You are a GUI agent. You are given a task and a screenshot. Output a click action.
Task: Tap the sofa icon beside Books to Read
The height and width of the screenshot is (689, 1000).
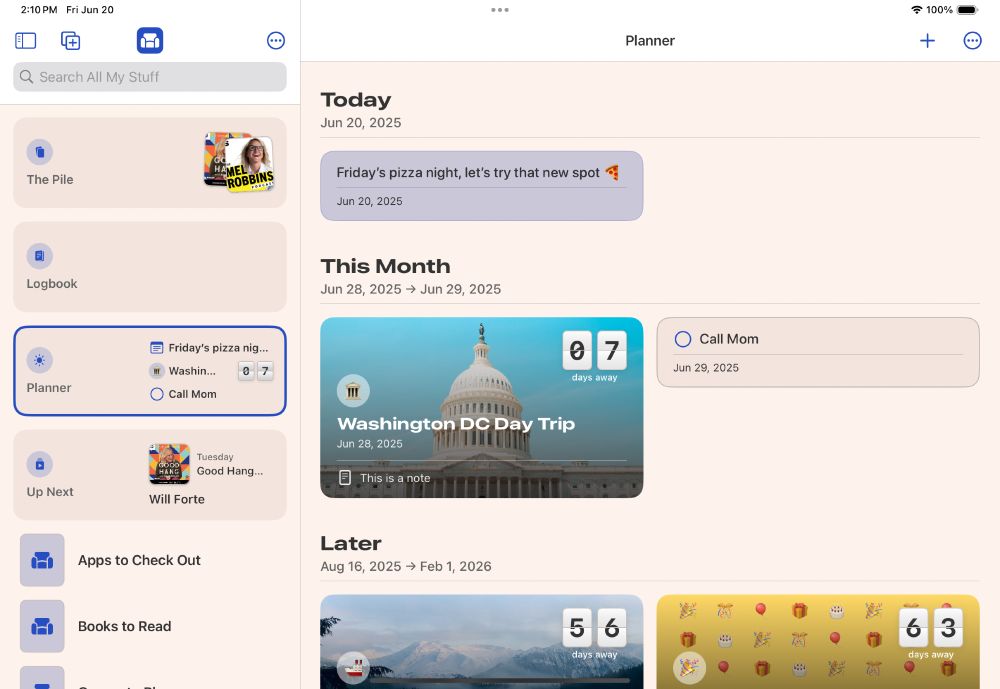click(x=42, y=626)
